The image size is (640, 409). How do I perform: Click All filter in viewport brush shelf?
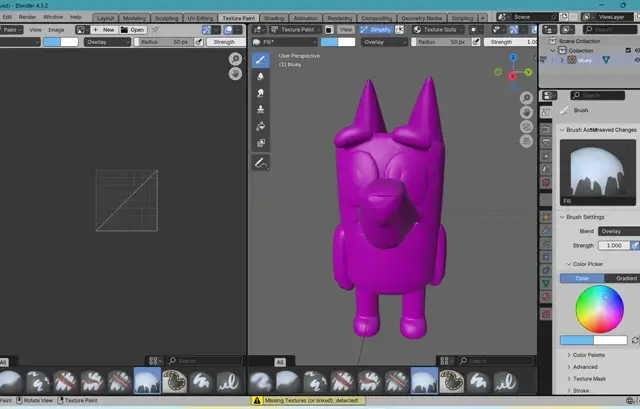tap(280, 362)
